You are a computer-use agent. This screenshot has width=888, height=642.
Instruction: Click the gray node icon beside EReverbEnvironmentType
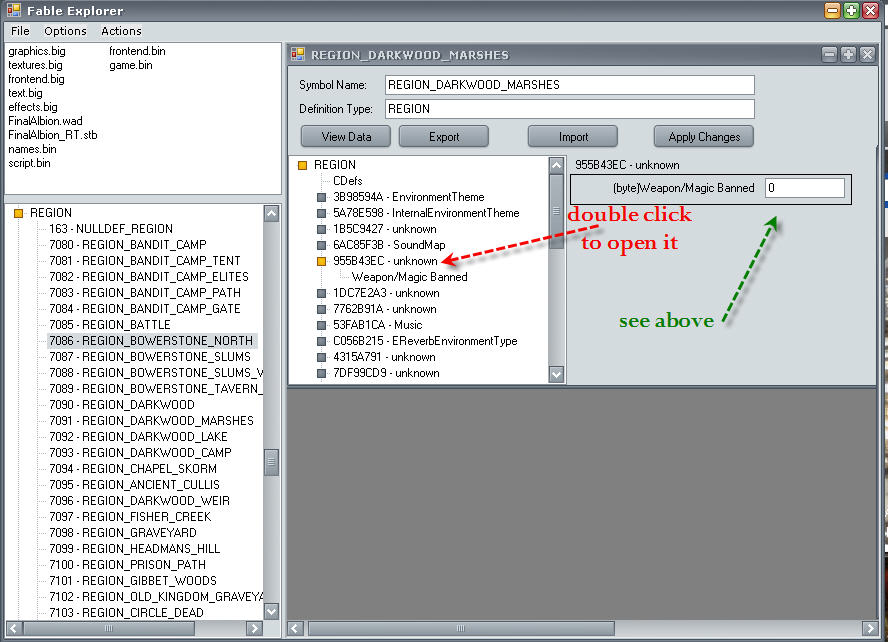point(321,341)
